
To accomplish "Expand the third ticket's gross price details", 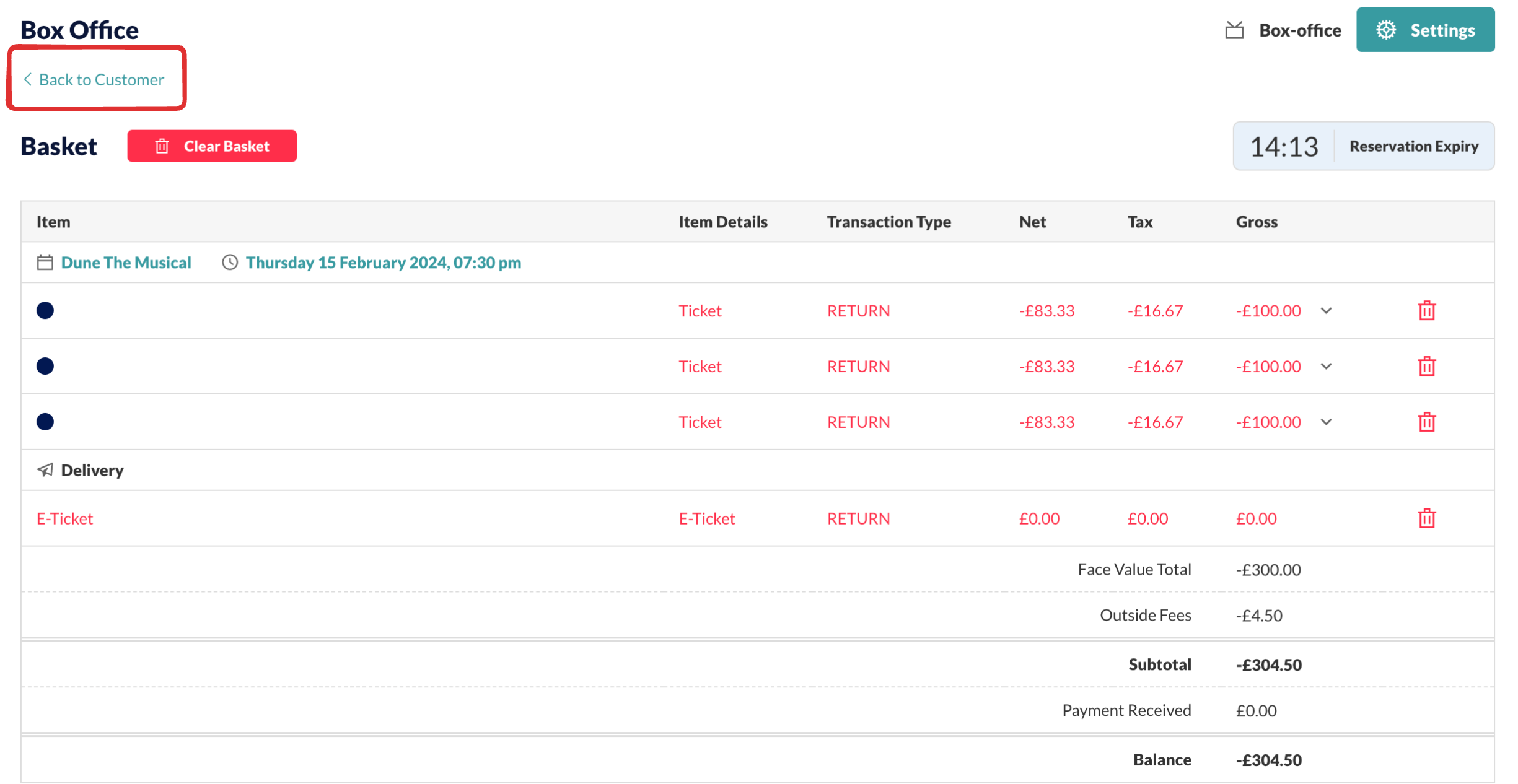I will click(x=1326, y=422).
